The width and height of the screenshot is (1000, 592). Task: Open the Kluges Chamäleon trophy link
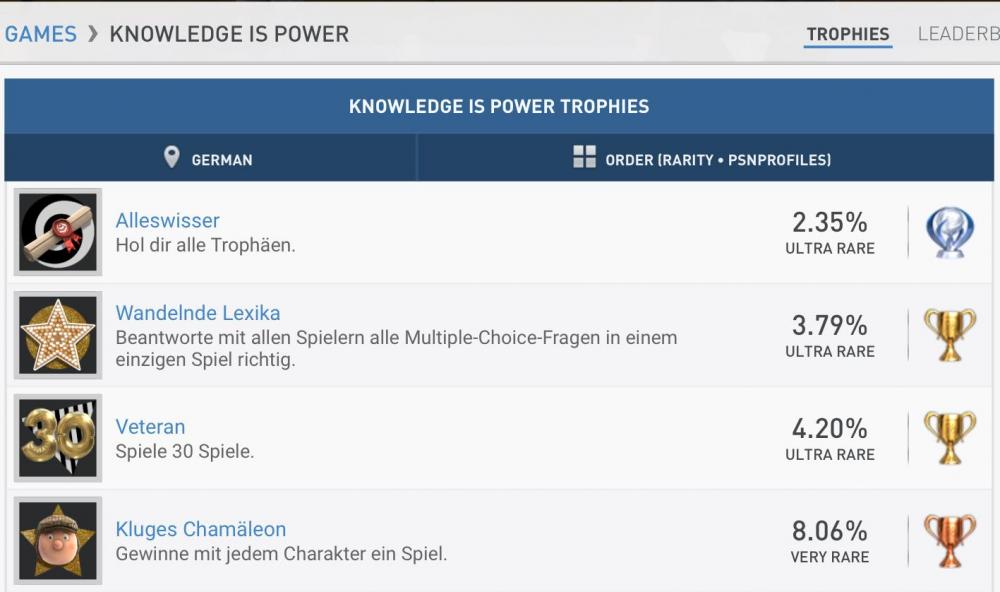point(201,529)
